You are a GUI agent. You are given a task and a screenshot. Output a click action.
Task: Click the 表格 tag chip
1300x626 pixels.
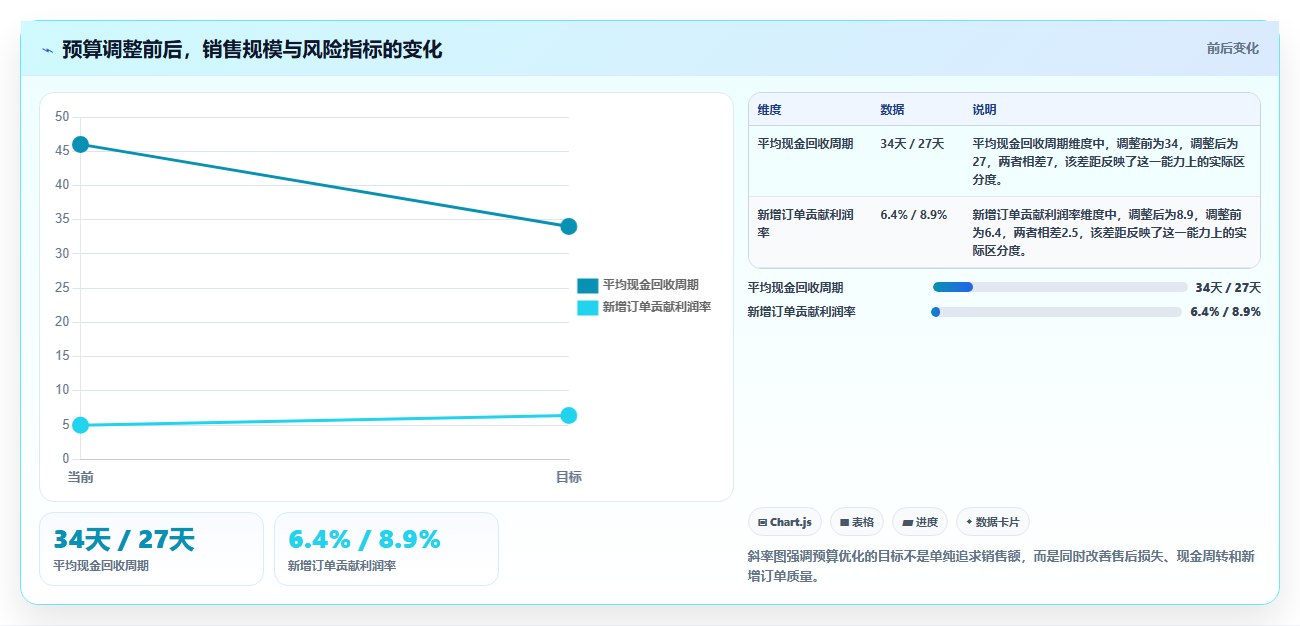856,522
